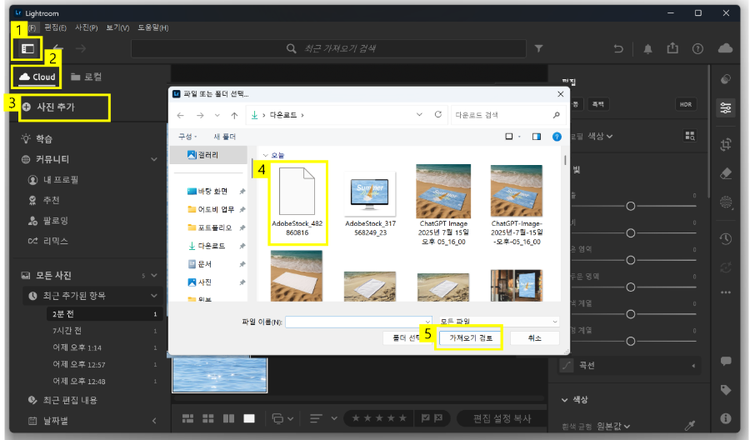Open the address bar history dropdown arrow
Viewport: 750px width, 440px height.
pos(419,115)
